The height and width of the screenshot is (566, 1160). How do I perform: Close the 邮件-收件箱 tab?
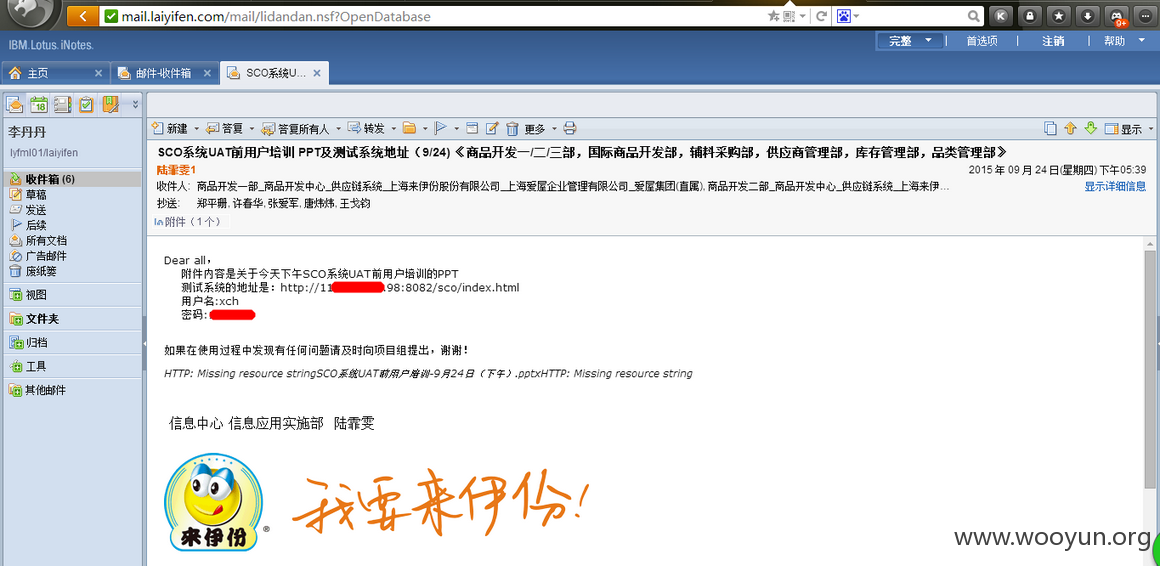click(x=207, y=73)
